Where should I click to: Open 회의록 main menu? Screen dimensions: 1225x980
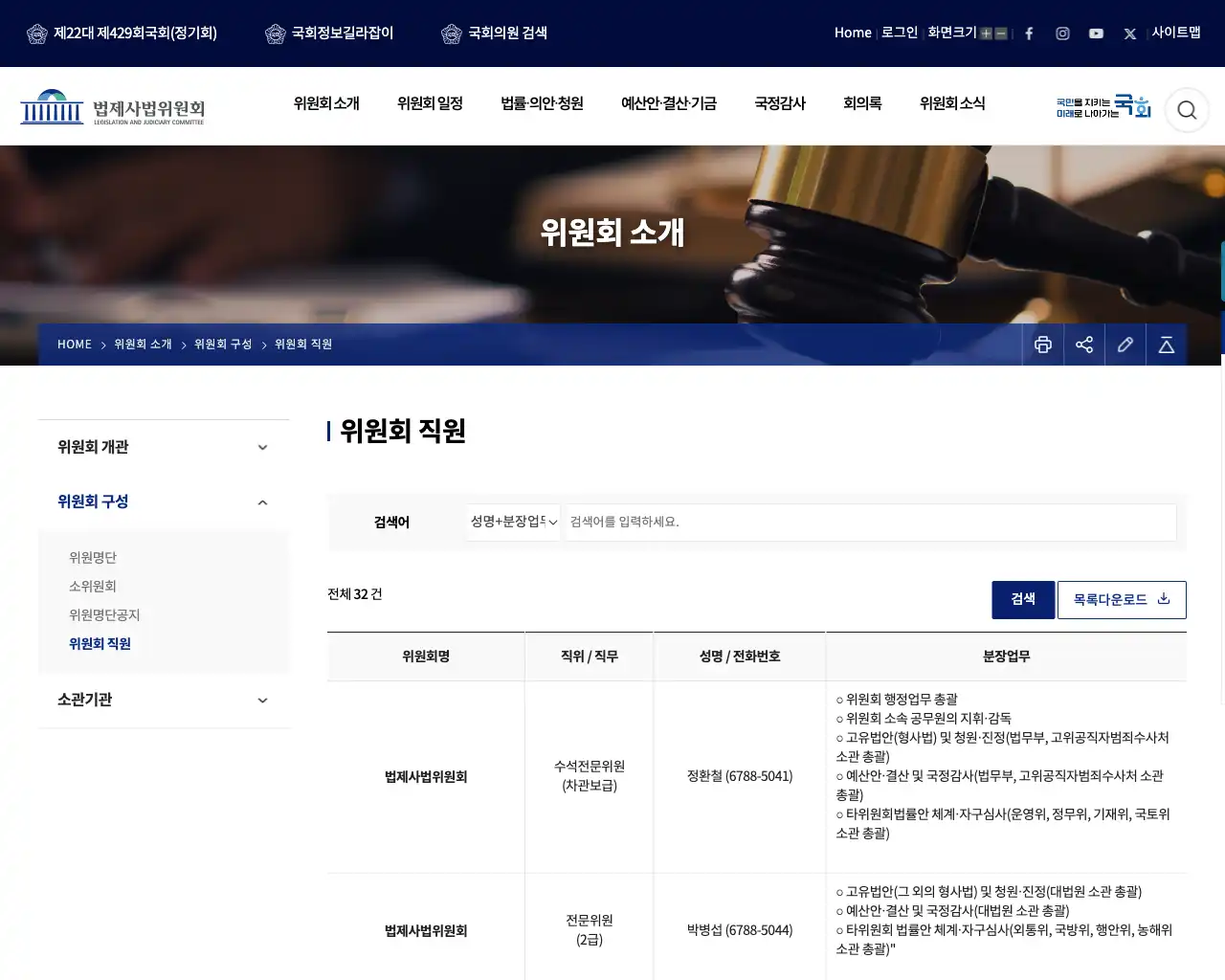point(862,103)
